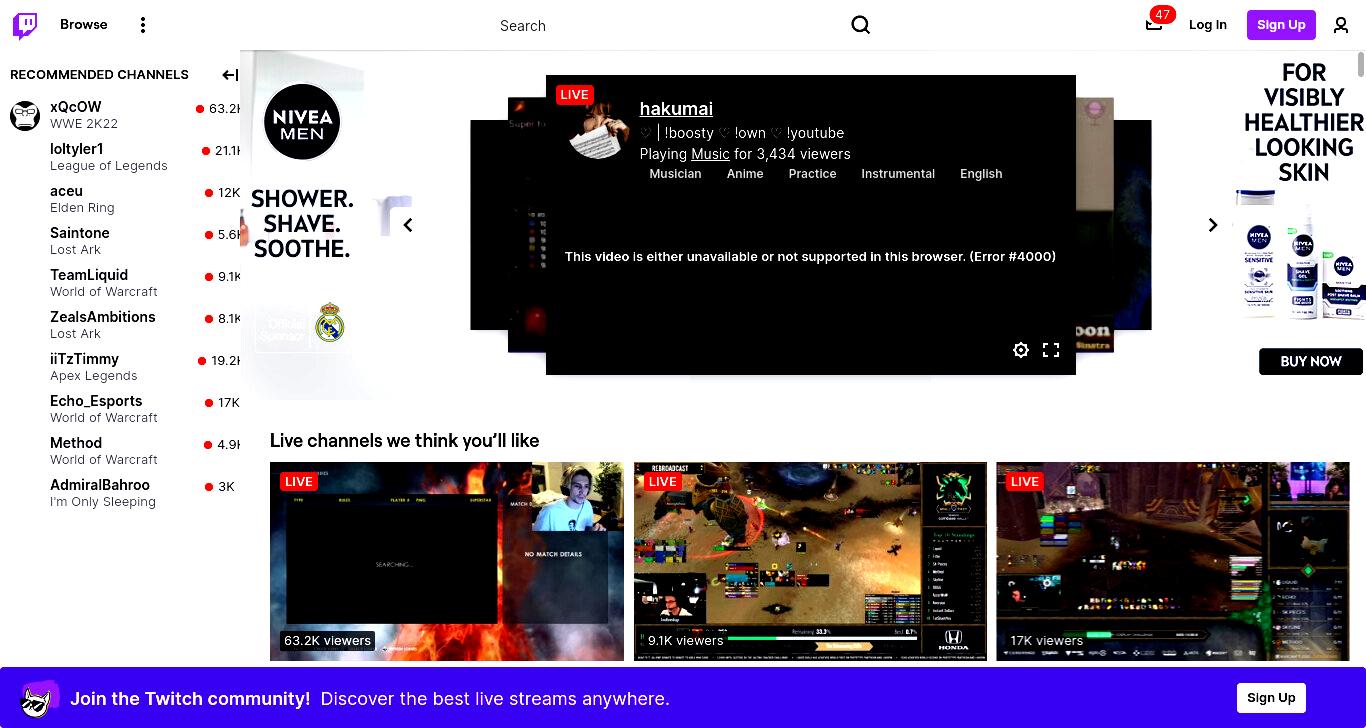
Task: Open AdmiralBahroo channel in sidebar
Action: coord(120,493)
